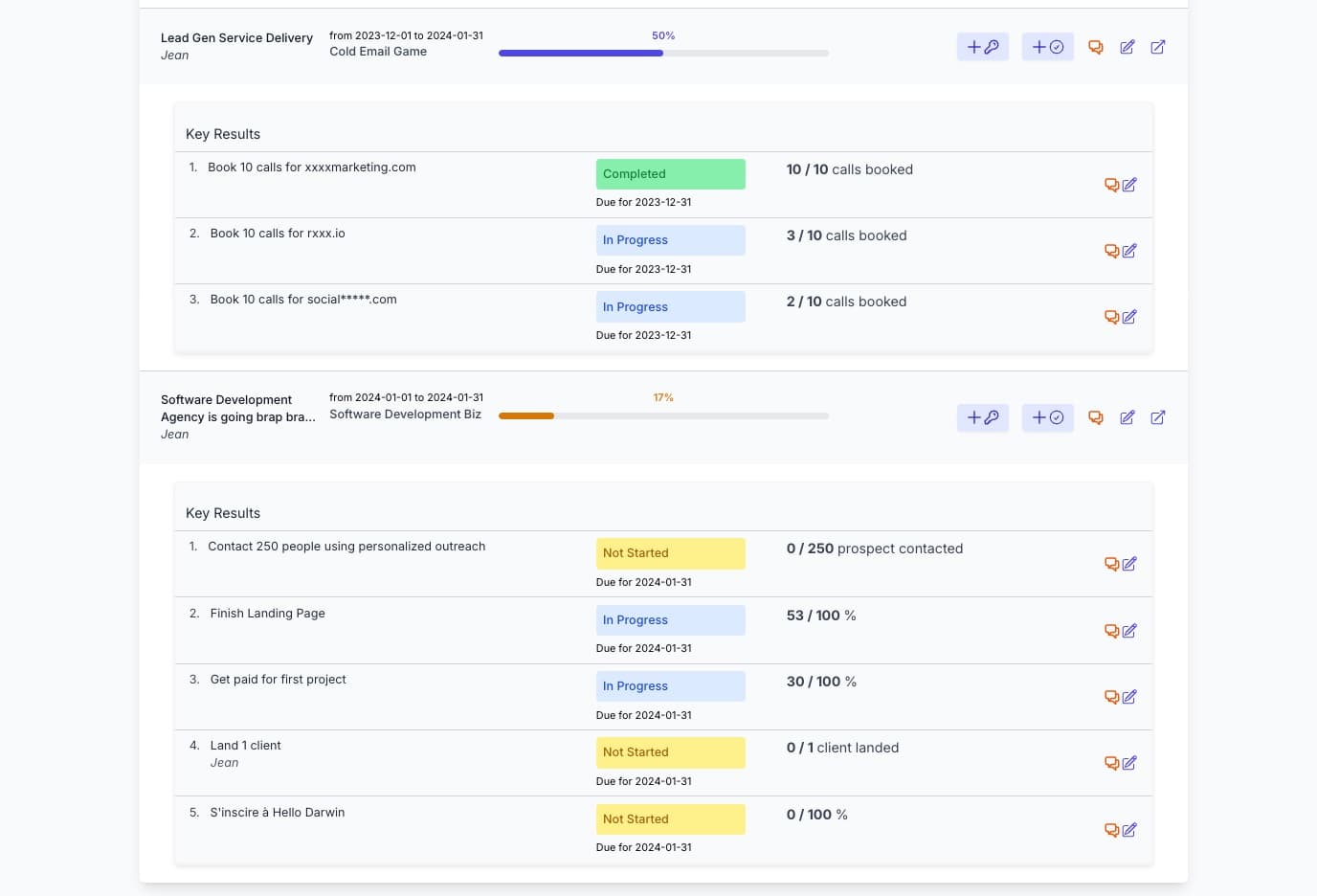Comment on 'Contact 250 people' key result
Viewport: 1317px width, 896px height.
1110,564
